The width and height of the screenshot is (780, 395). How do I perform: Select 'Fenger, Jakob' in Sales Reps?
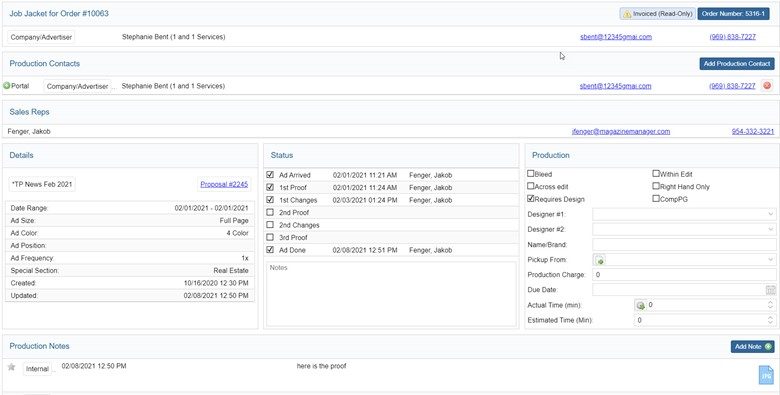(x=29, y=132)
